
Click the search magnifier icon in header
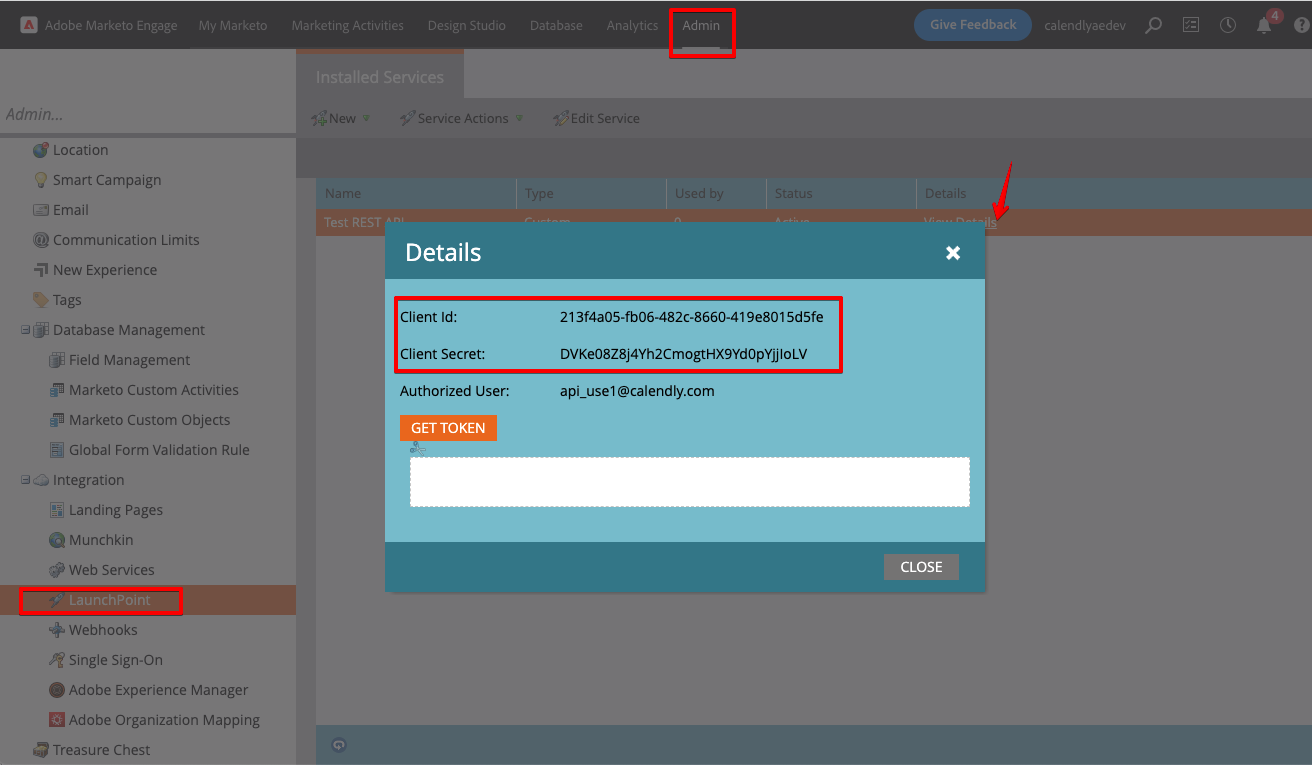pyautogui.click(x=1153, y=25)
